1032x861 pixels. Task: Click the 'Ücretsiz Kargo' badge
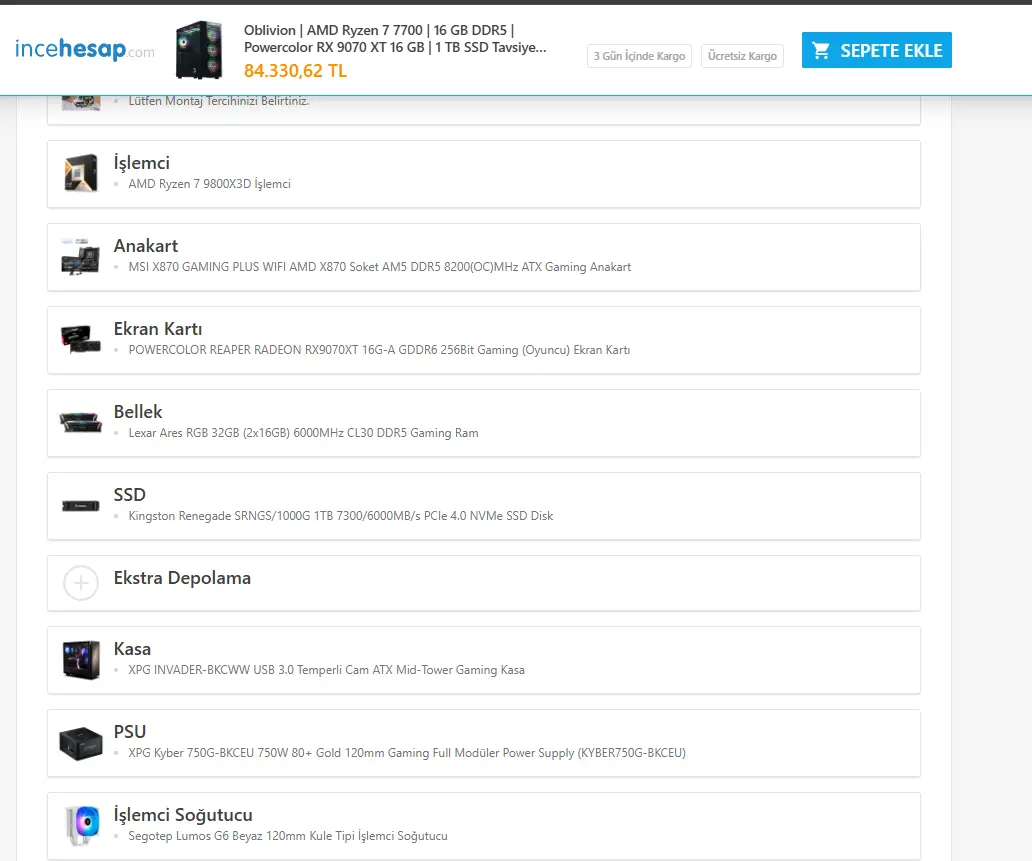click(742, 56)
